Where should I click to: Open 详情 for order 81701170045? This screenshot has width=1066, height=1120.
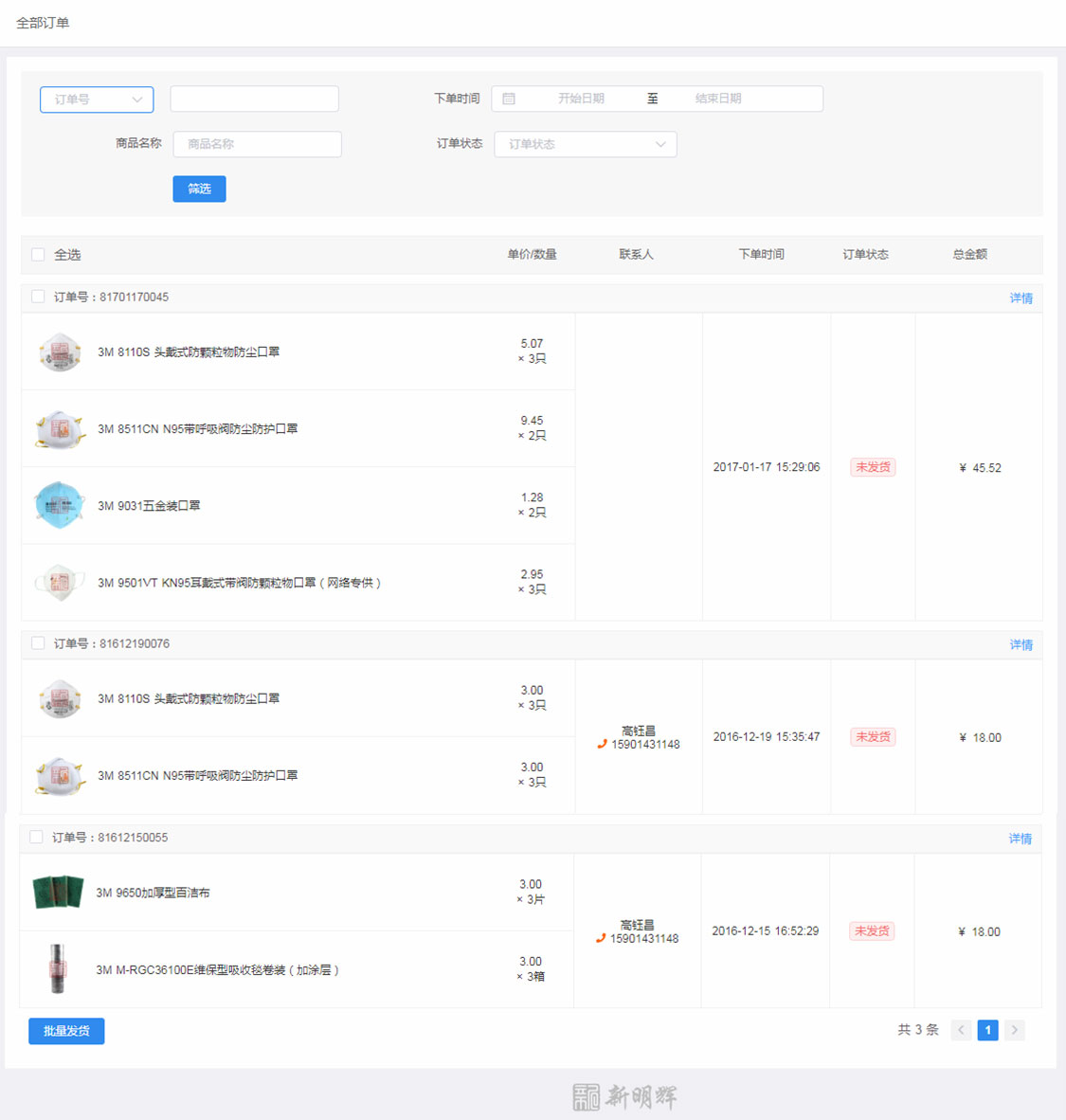click(x=1021, y=298)
